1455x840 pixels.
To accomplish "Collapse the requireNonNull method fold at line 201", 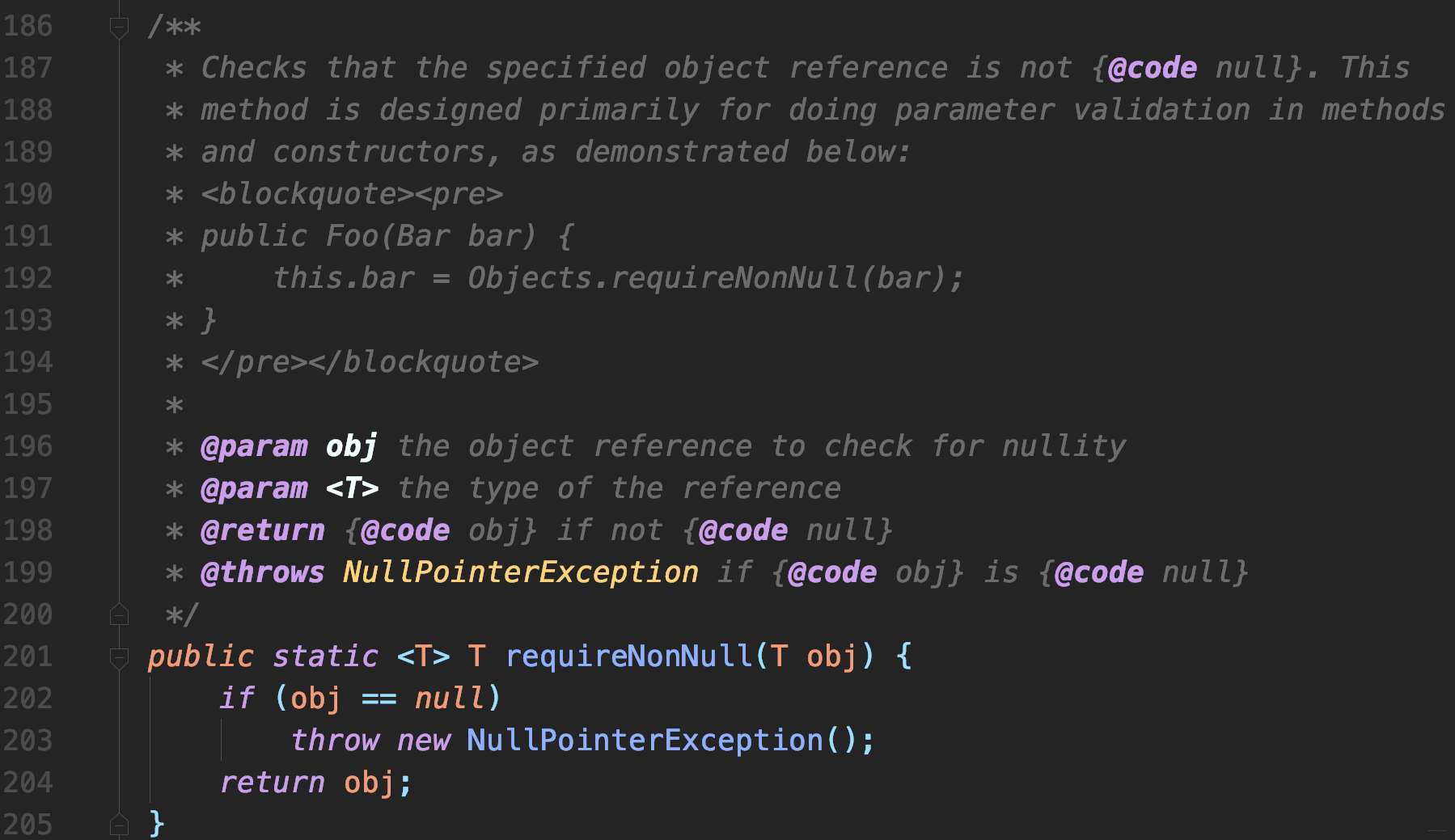I will pyautogui.click(x=119, y=657).
